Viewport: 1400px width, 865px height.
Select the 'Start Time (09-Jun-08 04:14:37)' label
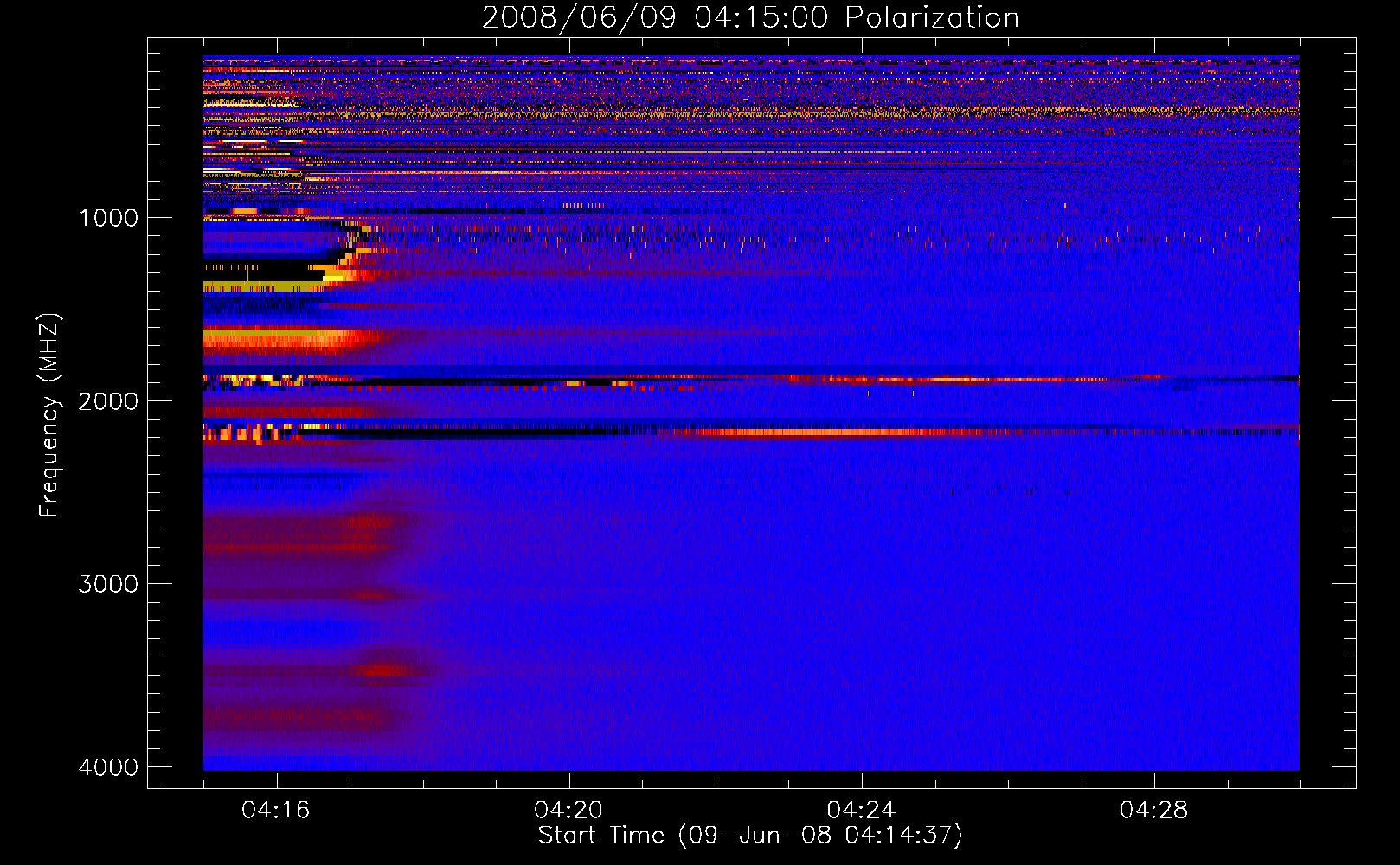pyautogui.click(x=750, y=836)
